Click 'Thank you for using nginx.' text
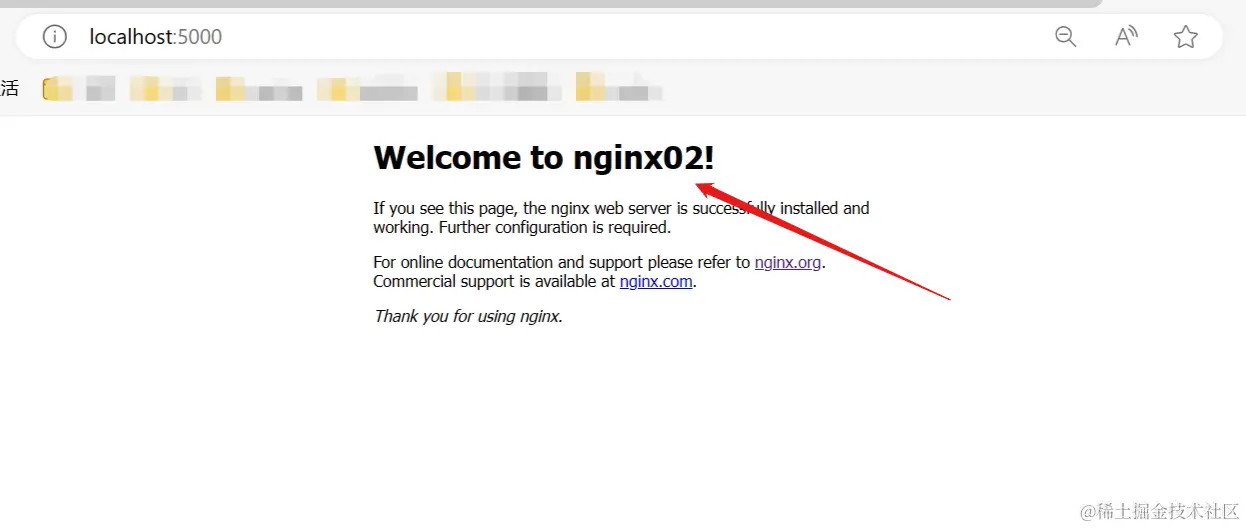The height and width of the screenshot is (528, 1246). click(x=469, y=316)
